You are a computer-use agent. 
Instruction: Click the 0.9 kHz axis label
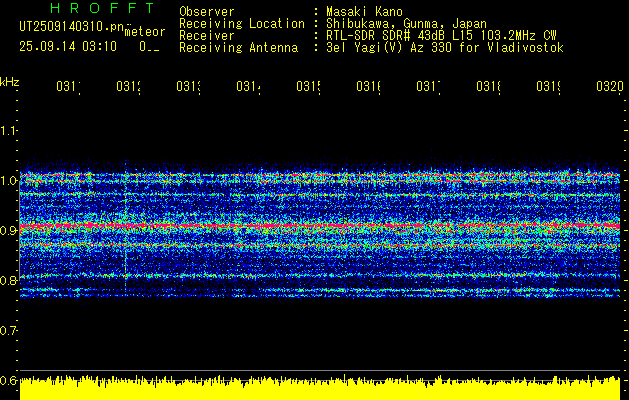click(x=8, y=230)
